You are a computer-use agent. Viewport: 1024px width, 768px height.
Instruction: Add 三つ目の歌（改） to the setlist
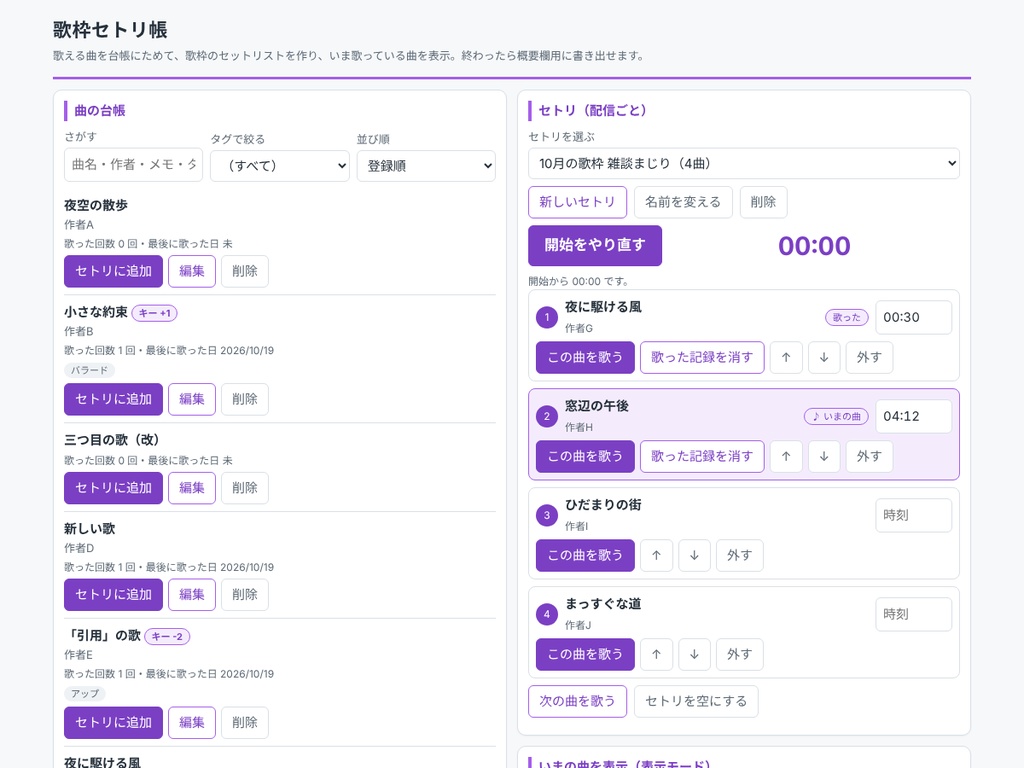(x=113, y=488)
